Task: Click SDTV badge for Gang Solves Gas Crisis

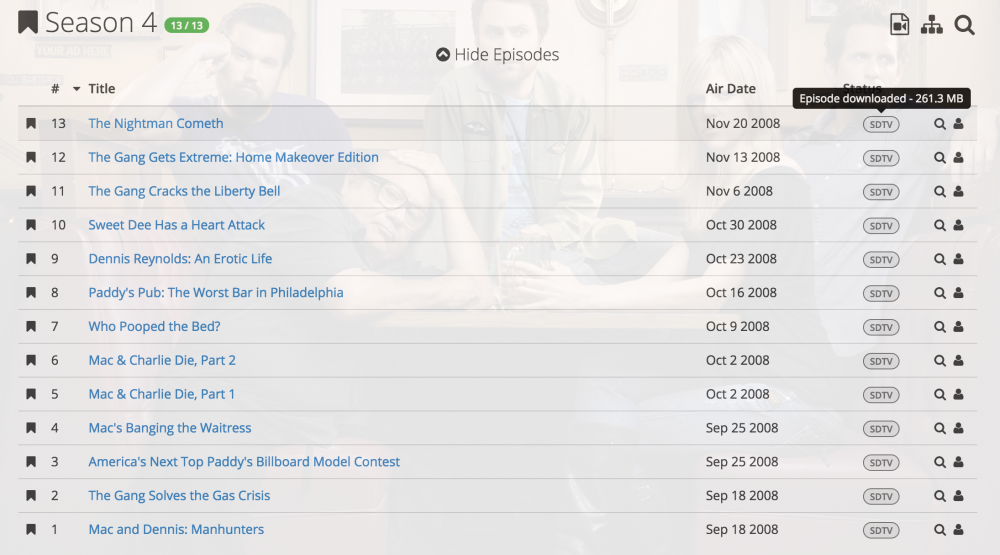Action: coord(881,496)
